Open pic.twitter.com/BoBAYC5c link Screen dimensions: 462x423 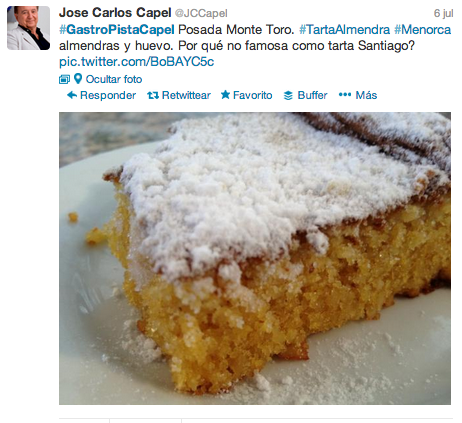click(x=136, y=62)
